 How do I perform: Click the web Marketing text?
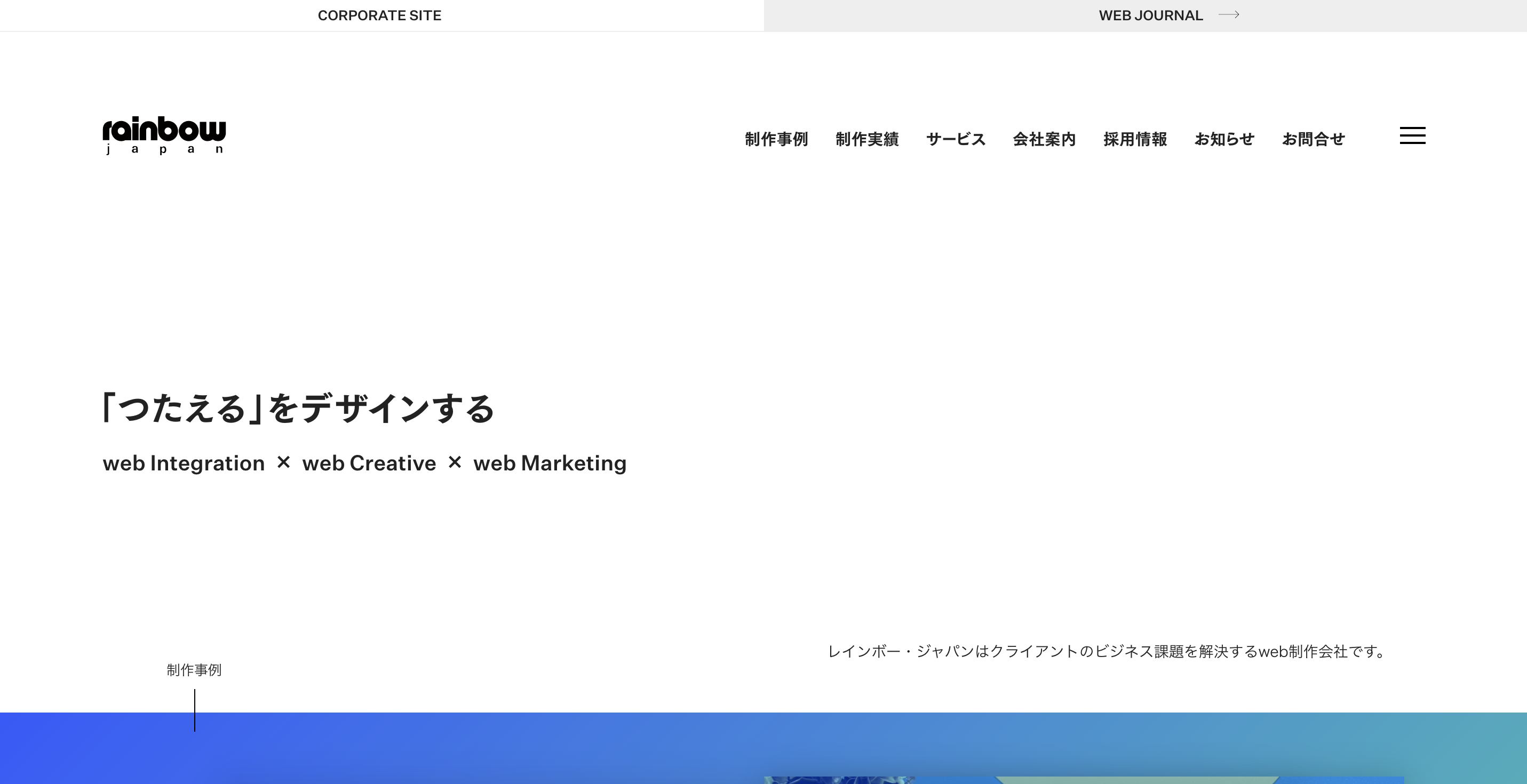click(x=550, y=463)
